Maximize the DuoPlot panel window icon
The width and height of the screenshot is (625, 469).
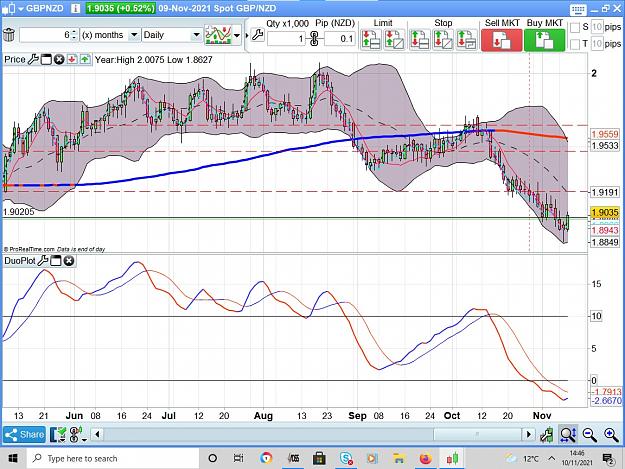[56, 261]
